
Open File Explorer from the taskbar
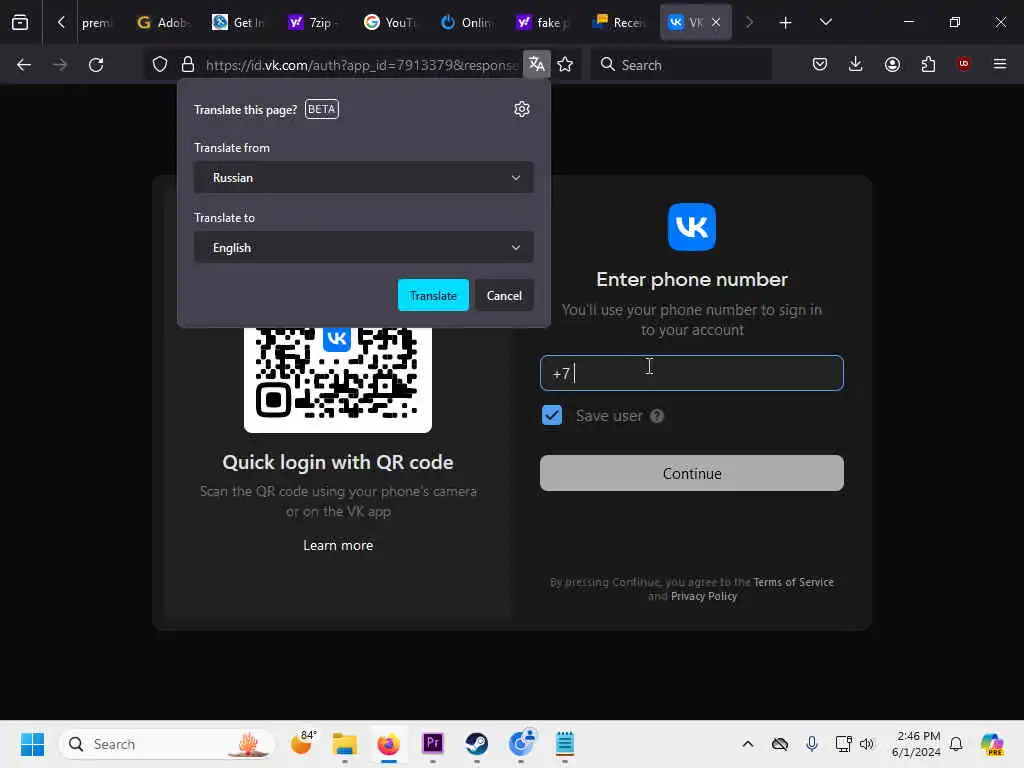point(344,744)
